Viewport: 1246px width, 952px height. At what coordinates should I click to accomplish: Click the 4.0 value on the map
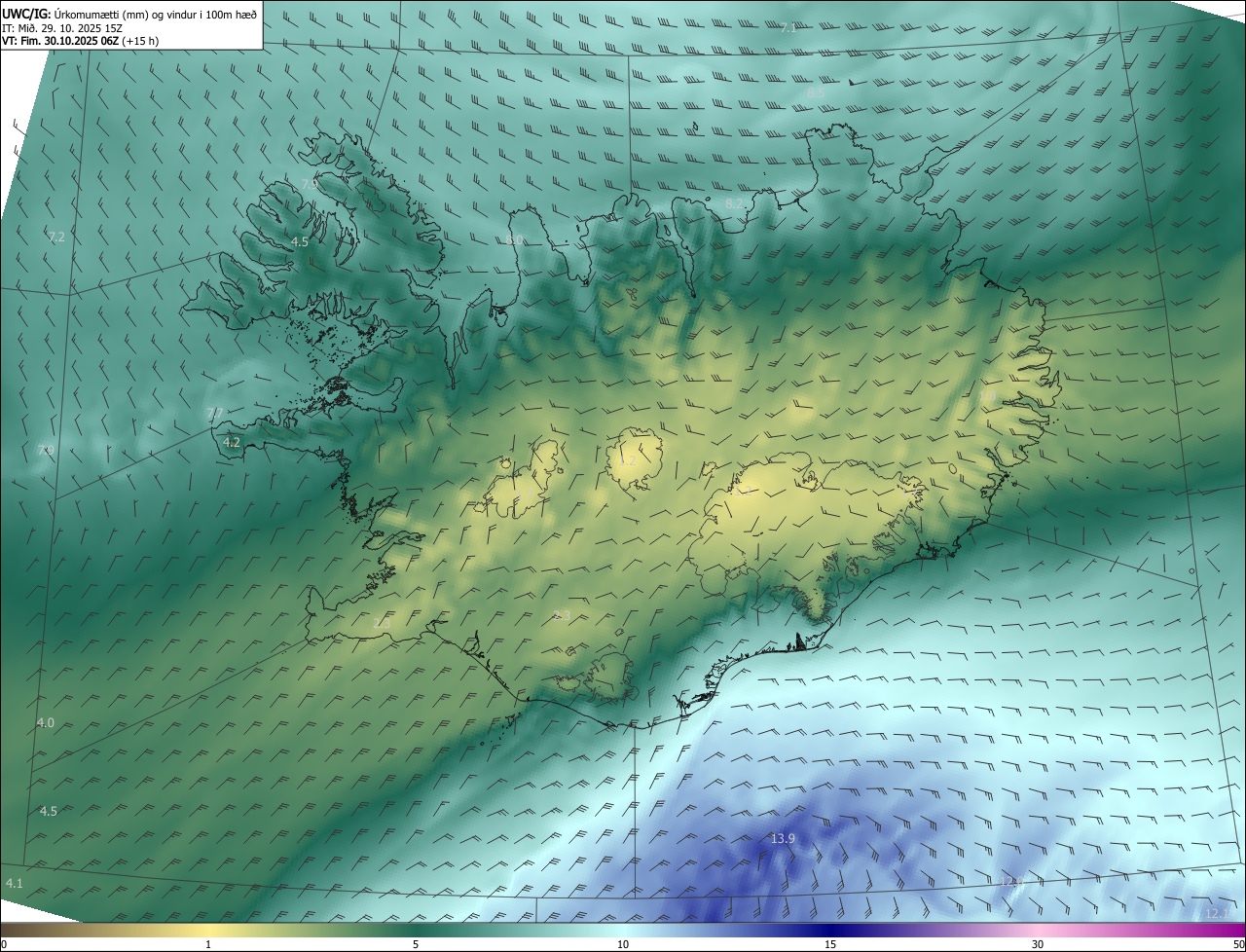coord(46,723)
